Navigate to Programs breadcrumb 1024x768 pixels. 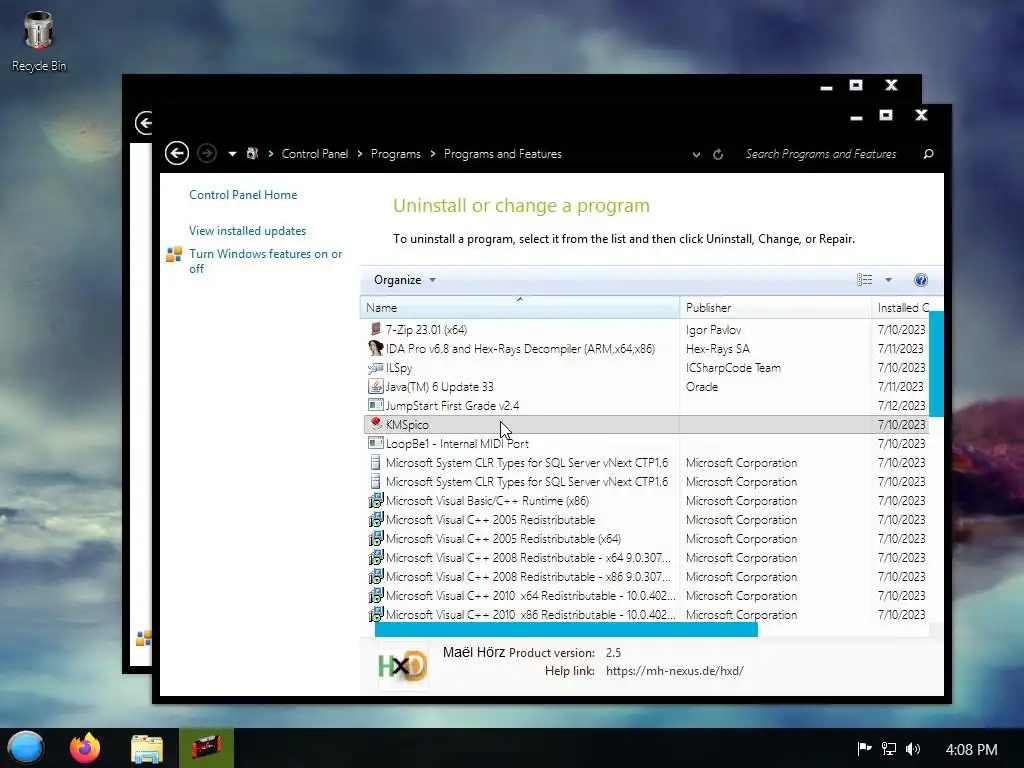coord(396,153)
